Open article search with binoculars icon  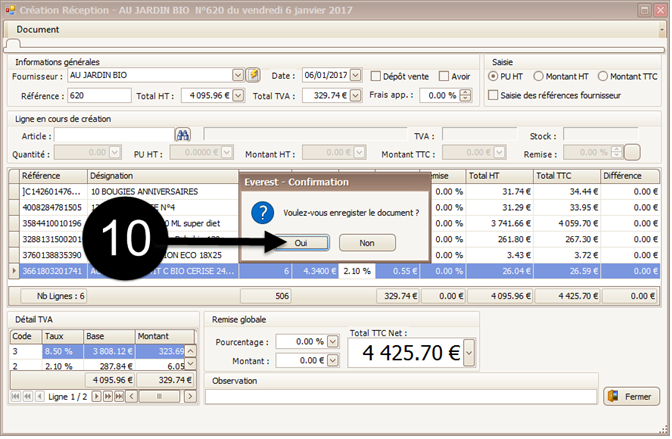[x=183, y=135]
